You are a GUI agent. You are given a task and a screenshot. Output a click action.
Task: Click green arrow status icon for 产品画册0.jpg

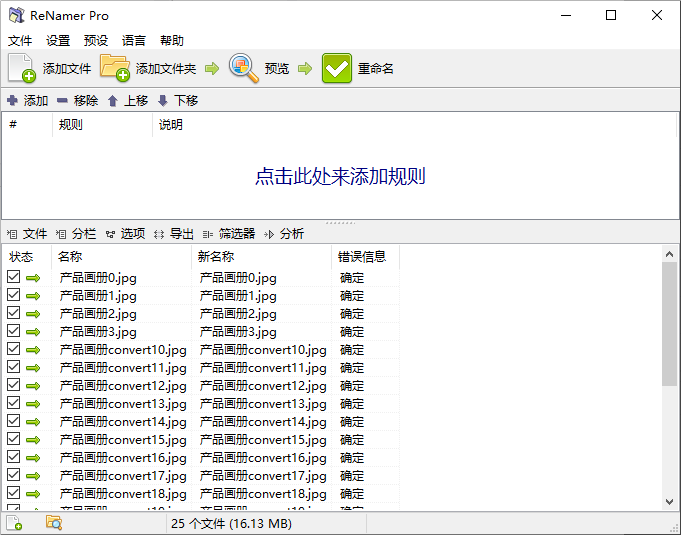click(x=33, y=278)
